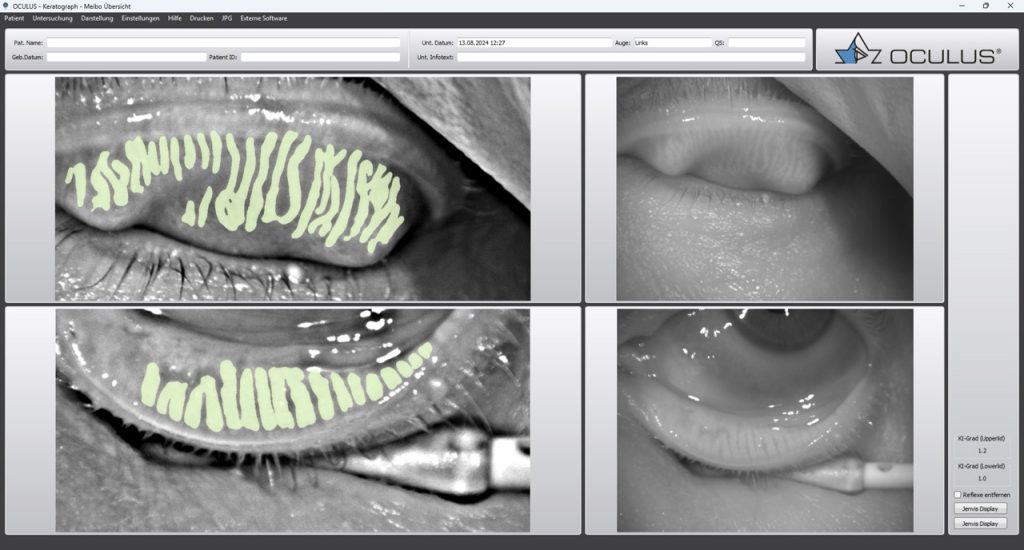Viewport: 1024px width, 550px height.
Task: Select the upper eyelid meibography image with green overlay
Action: pos(292,189)
